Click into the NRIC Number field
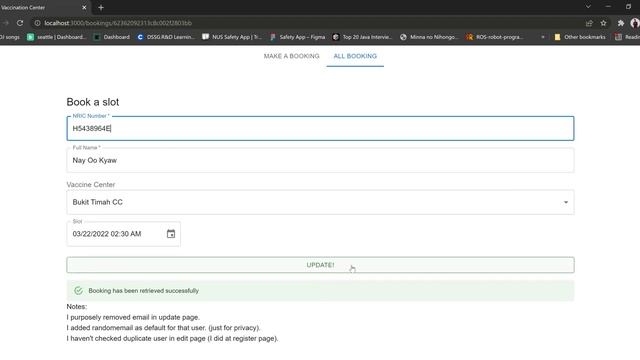The height and width of the screenshot is (360, 640). click(320, 129)
